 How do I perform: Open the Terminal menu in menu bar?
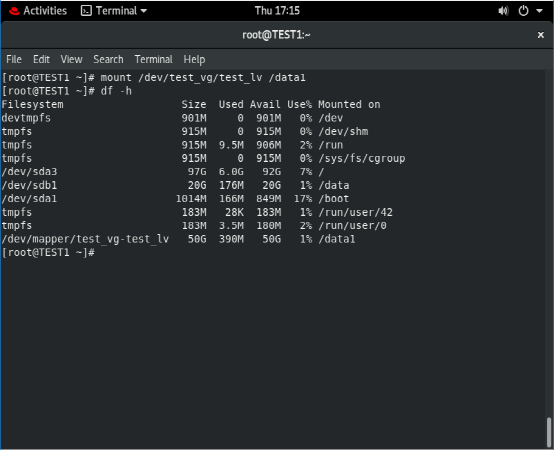pyautogui.click(x=153, y=59)
